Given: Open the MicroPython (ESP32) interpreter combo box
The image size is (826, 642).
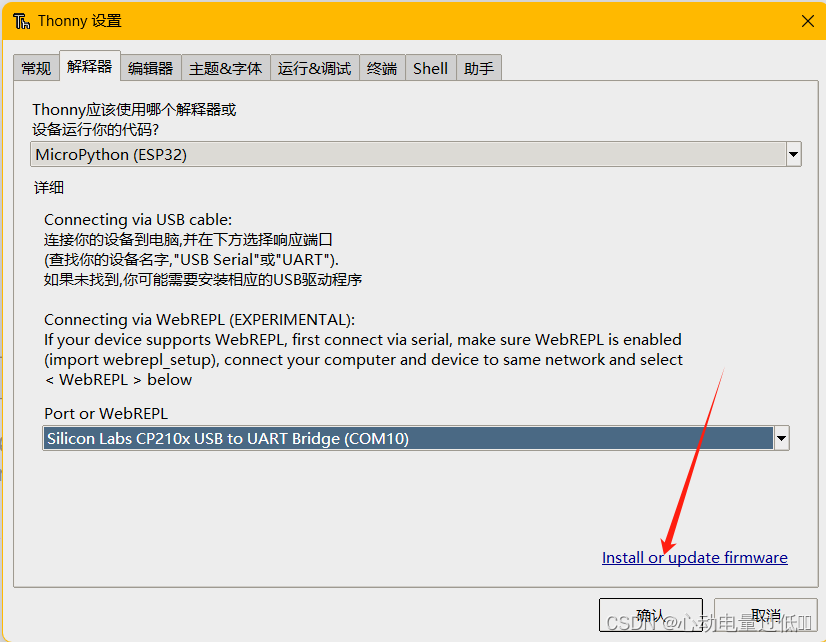Looking at the screenshot, I should point(416,154).
